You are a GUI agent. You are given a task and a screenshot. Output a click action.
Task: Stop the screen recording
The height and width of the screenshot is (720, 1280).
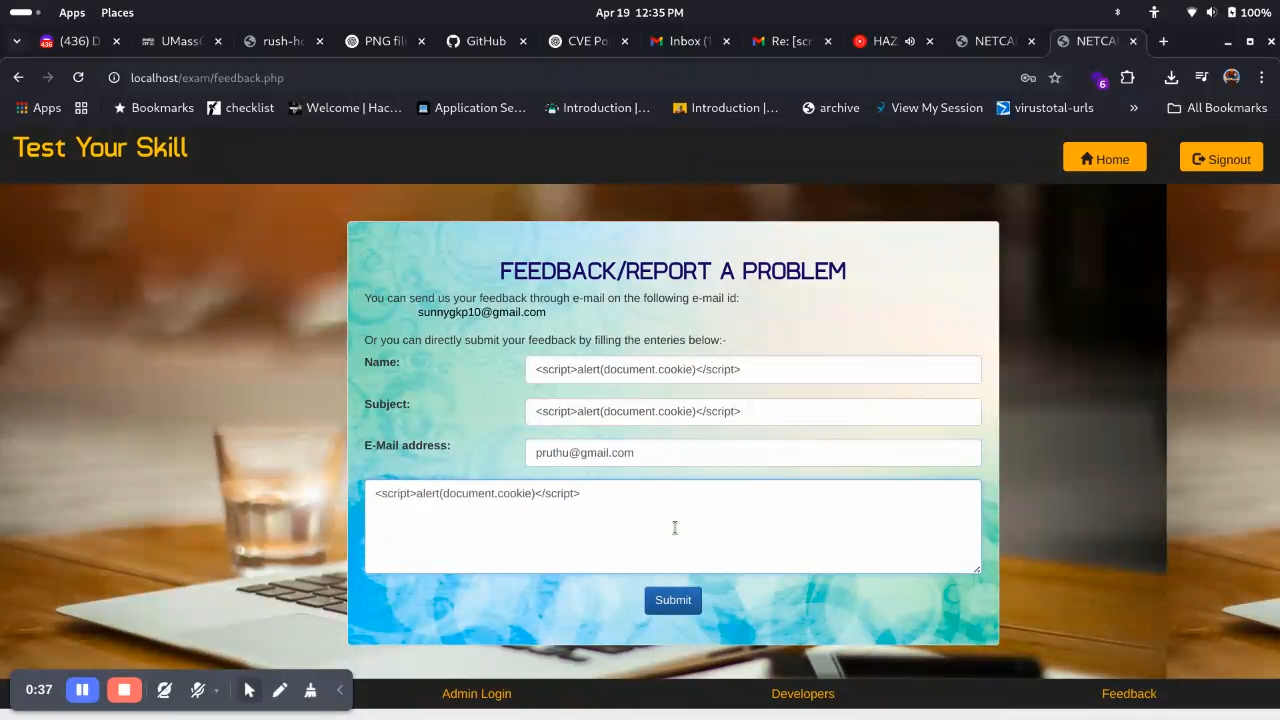click(x=124, y=690)
